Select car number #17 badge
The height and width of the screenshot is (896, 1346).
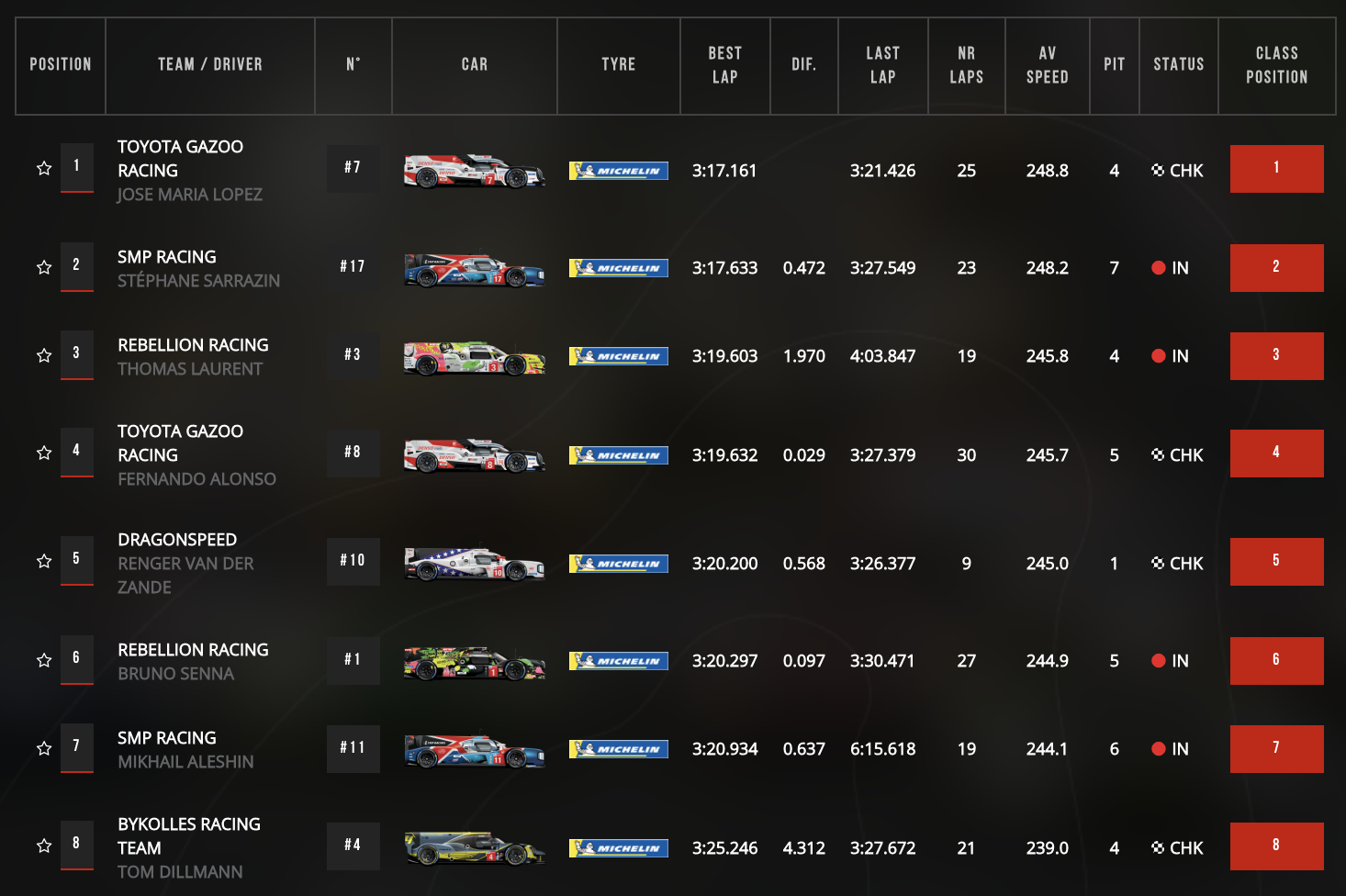coord(353,268)
